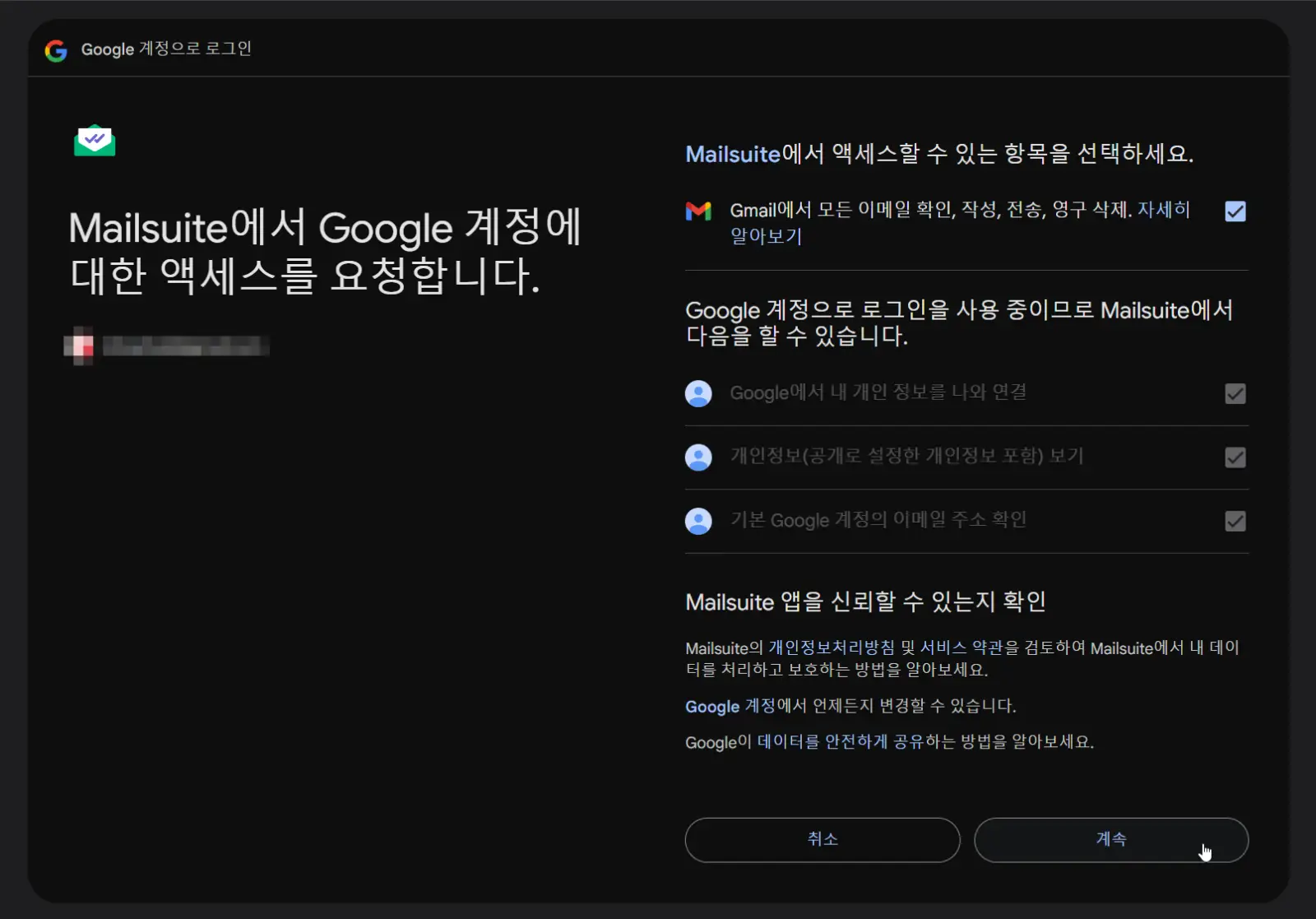Screen dimensions: 1316x919
Task: Click the 'Mailsuite 앱을 신뢰할 수 있는지 확인' heading
Action: pyautogui.click(x=865, y=602)
